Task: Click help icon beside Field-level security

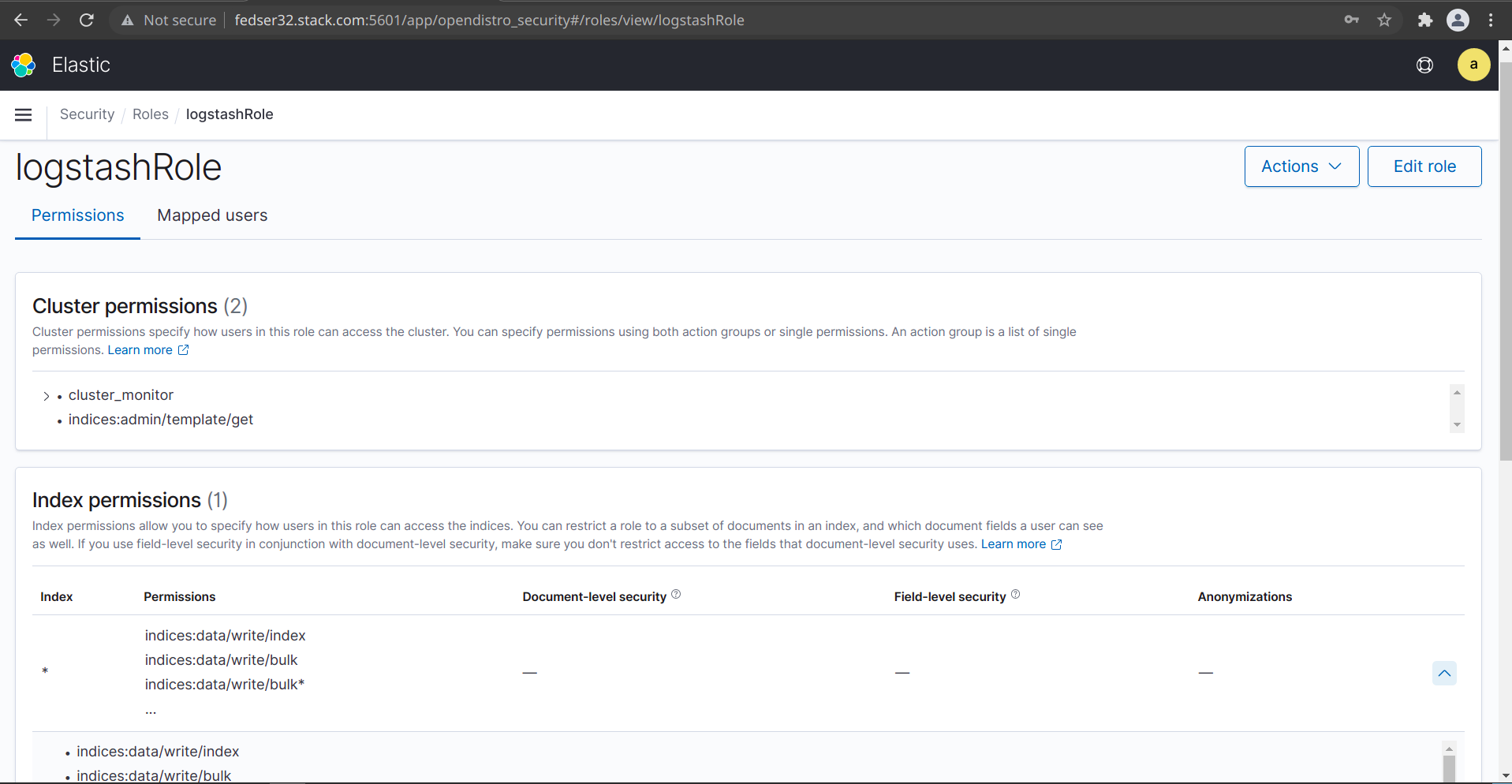Action: tap(1015, 595)
